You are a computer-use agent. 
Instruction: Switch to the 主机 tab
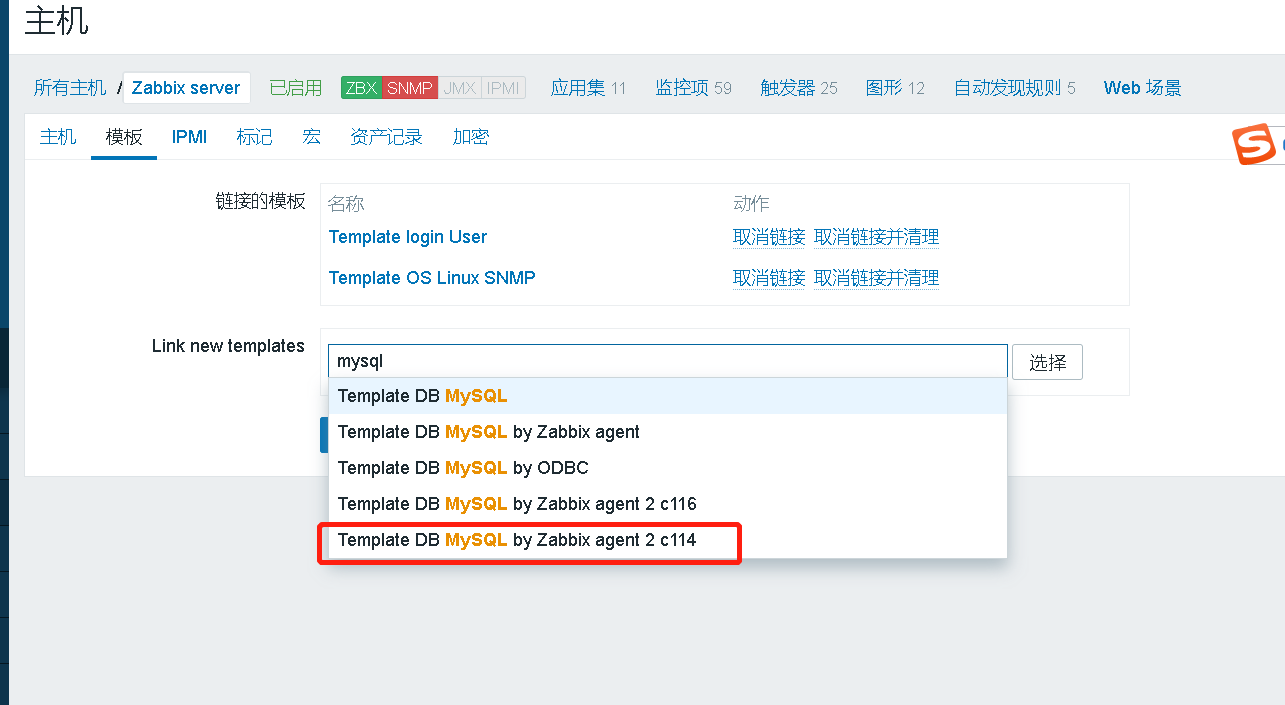click(58, 137)
